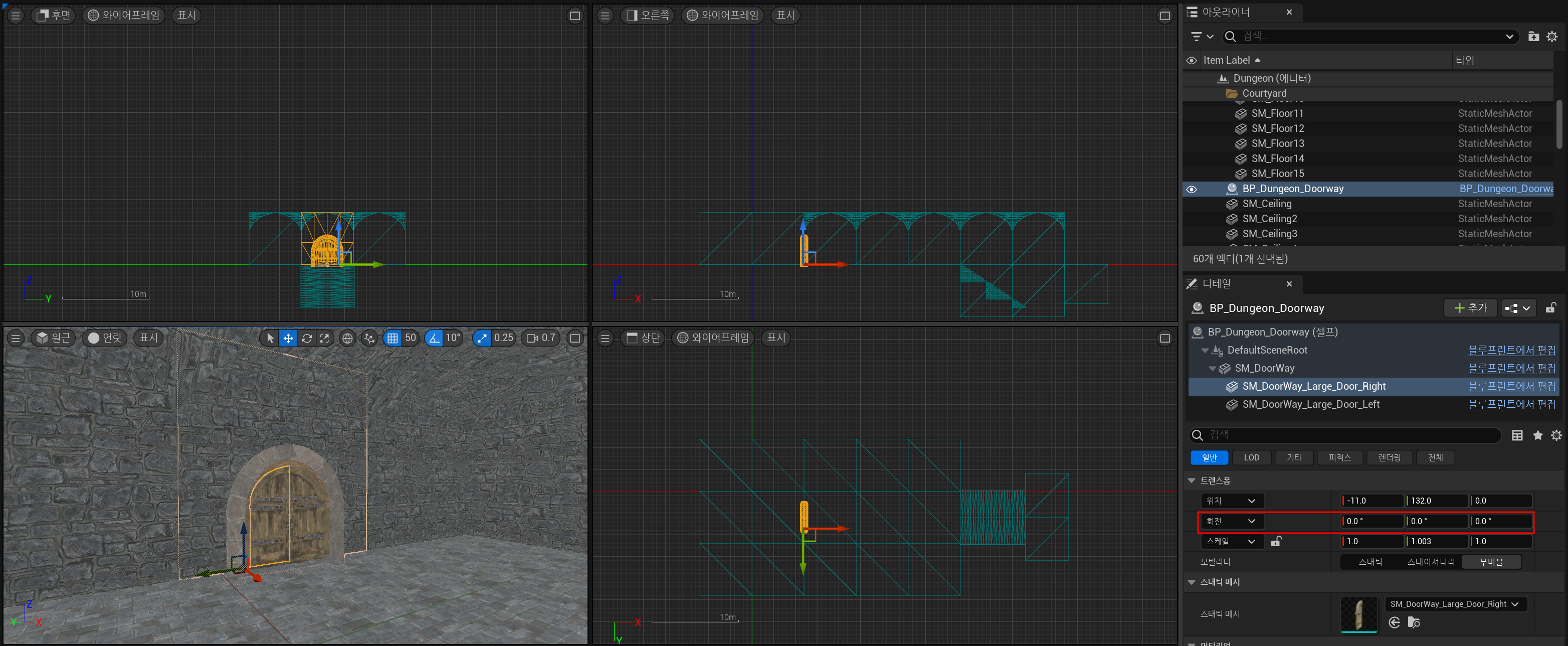Open SM_DoorWay_Large_Door_Right static mesh dropdown
Viewport: 1568px width, 646px height.
pos(1454,604)
